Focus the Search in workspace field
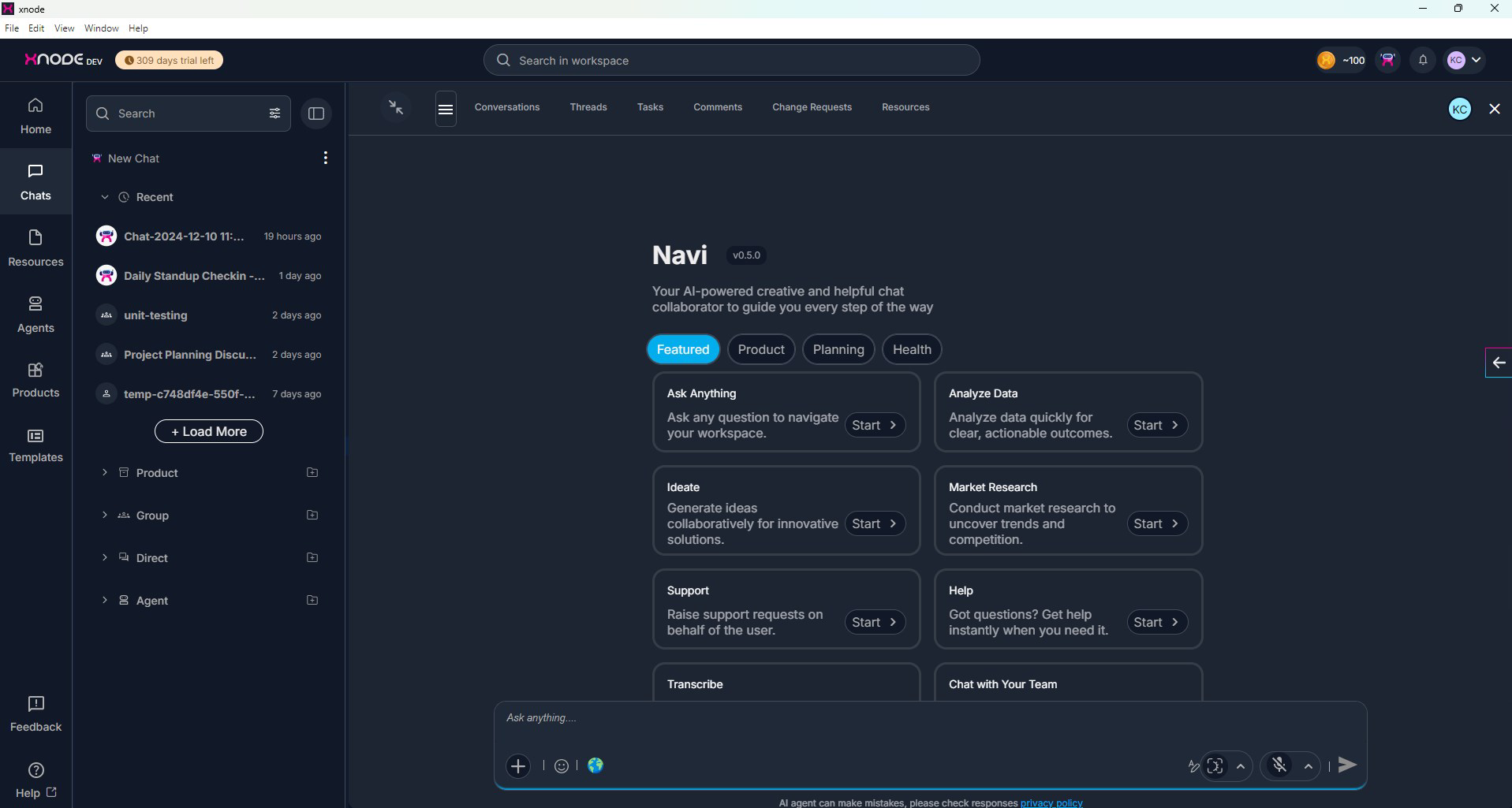 (731, 60)
